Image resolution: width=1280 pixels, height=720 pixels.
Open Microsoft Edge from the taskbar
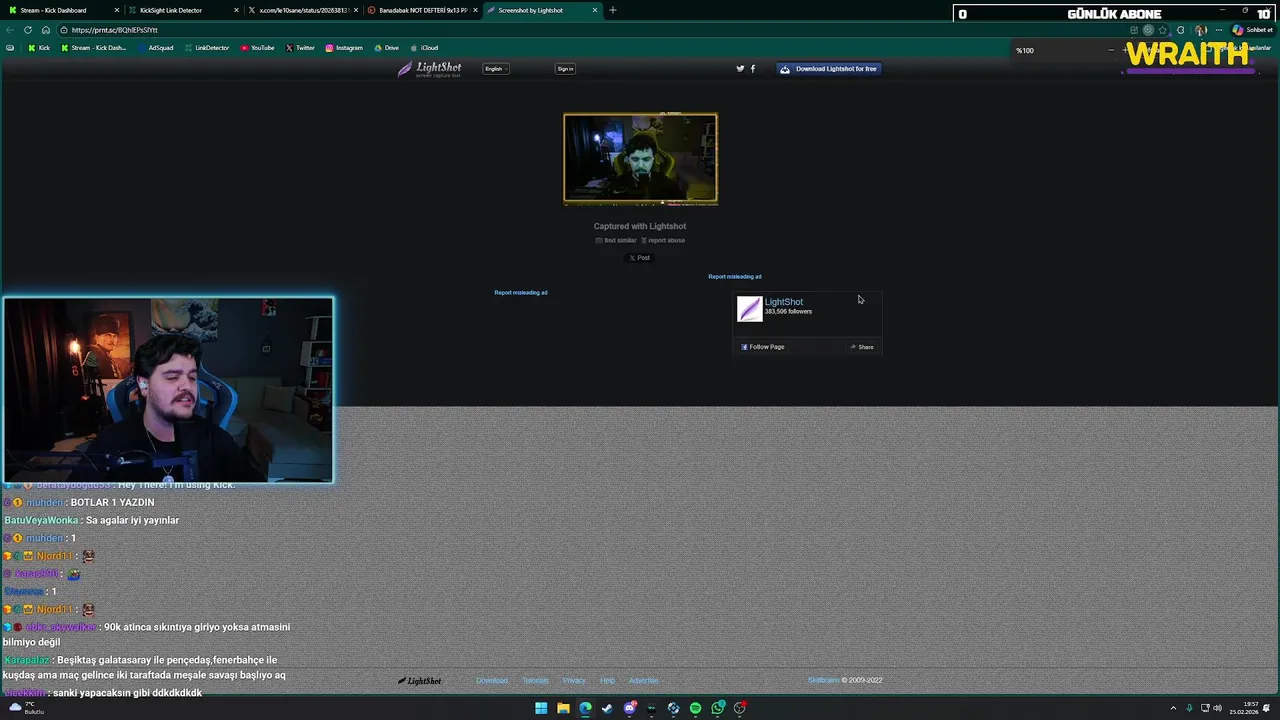point(585,708)
